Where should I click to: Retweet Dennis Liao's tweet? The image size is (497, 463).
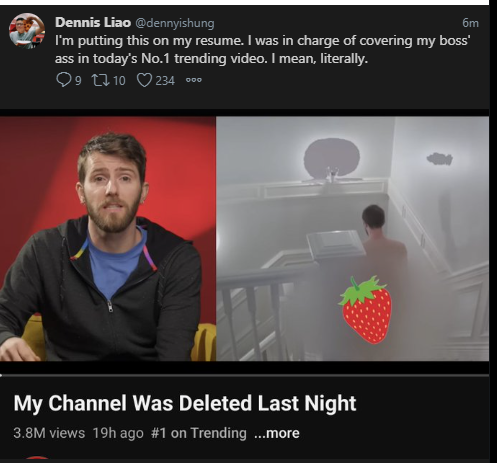100,80
